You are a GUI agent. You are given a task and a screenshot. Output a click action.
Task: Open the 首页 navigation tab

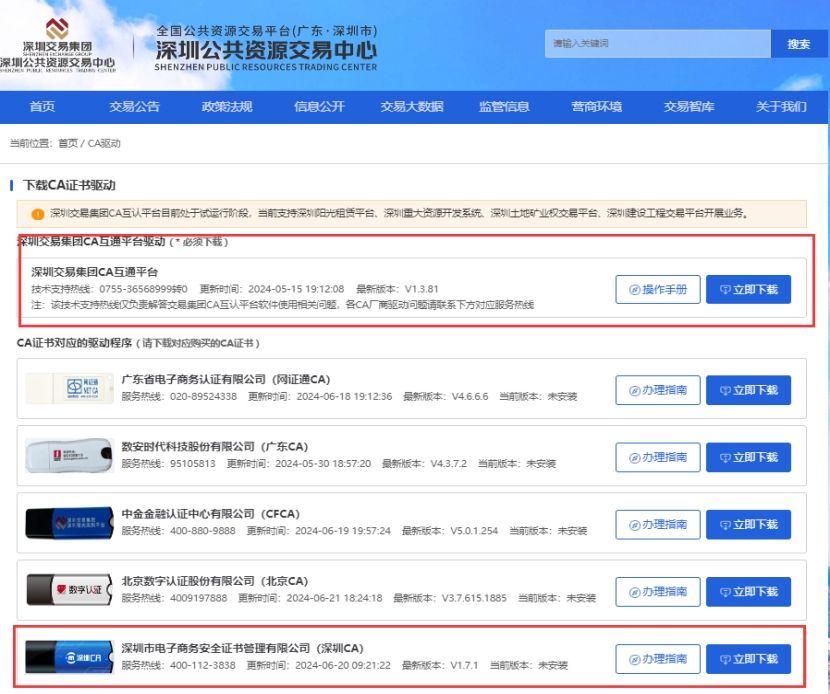pyautogui.click(x=42, y=107)
